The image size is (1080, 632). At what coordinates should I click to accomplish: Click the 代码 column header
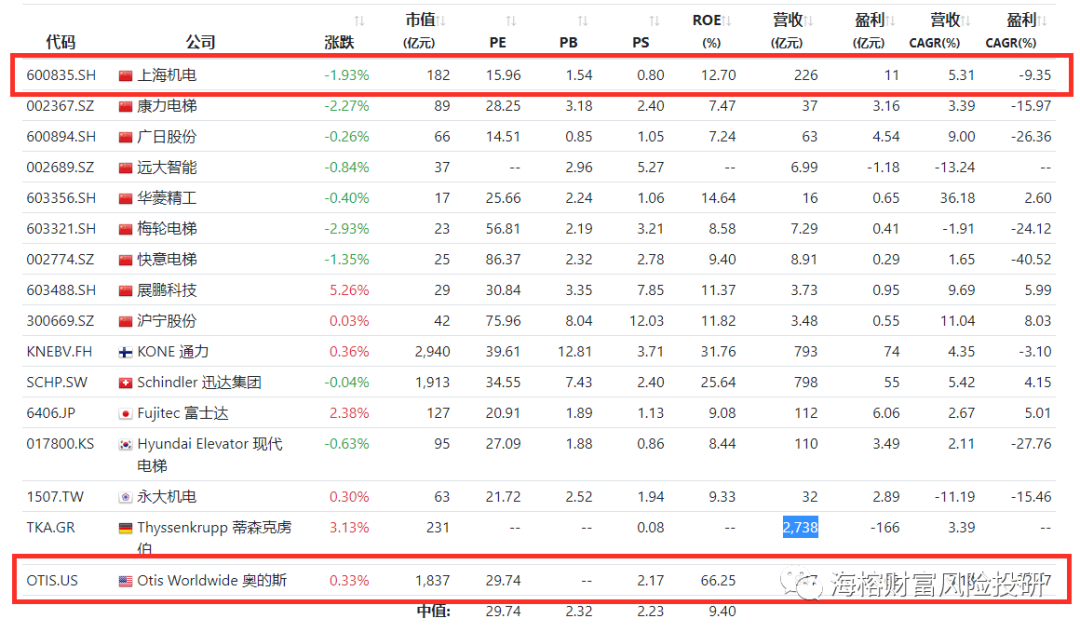pyautogui.click(x=61, y=43)
